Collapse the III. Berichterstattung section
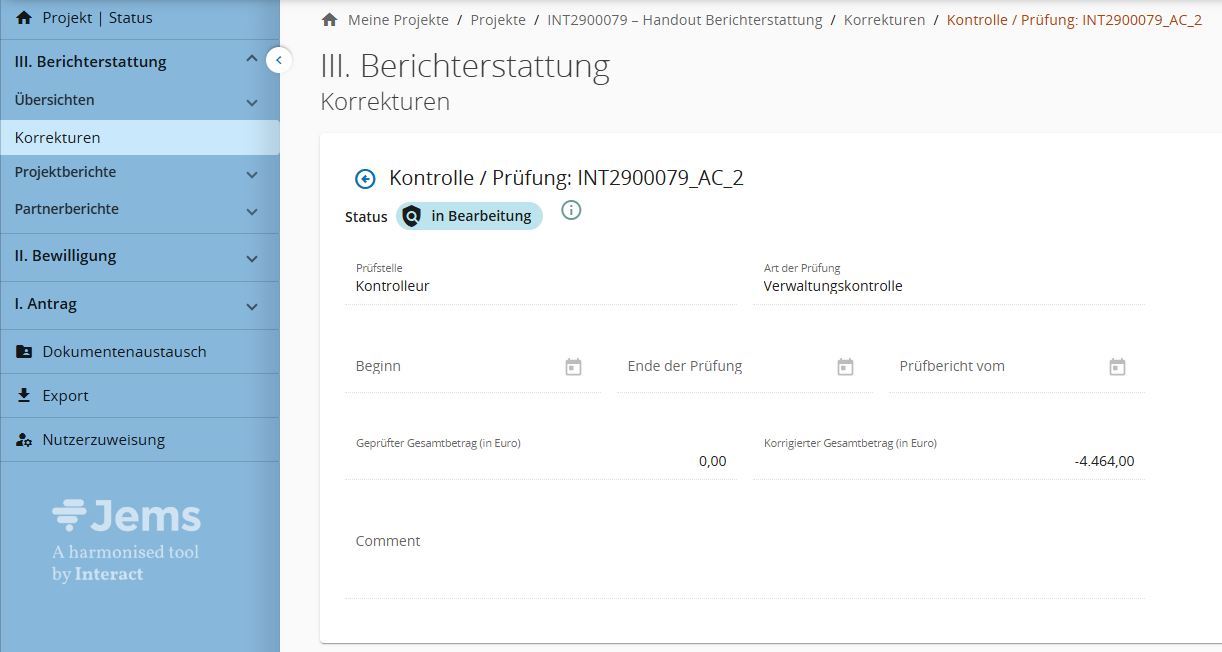1222x652 pixels. pos(252,61)
